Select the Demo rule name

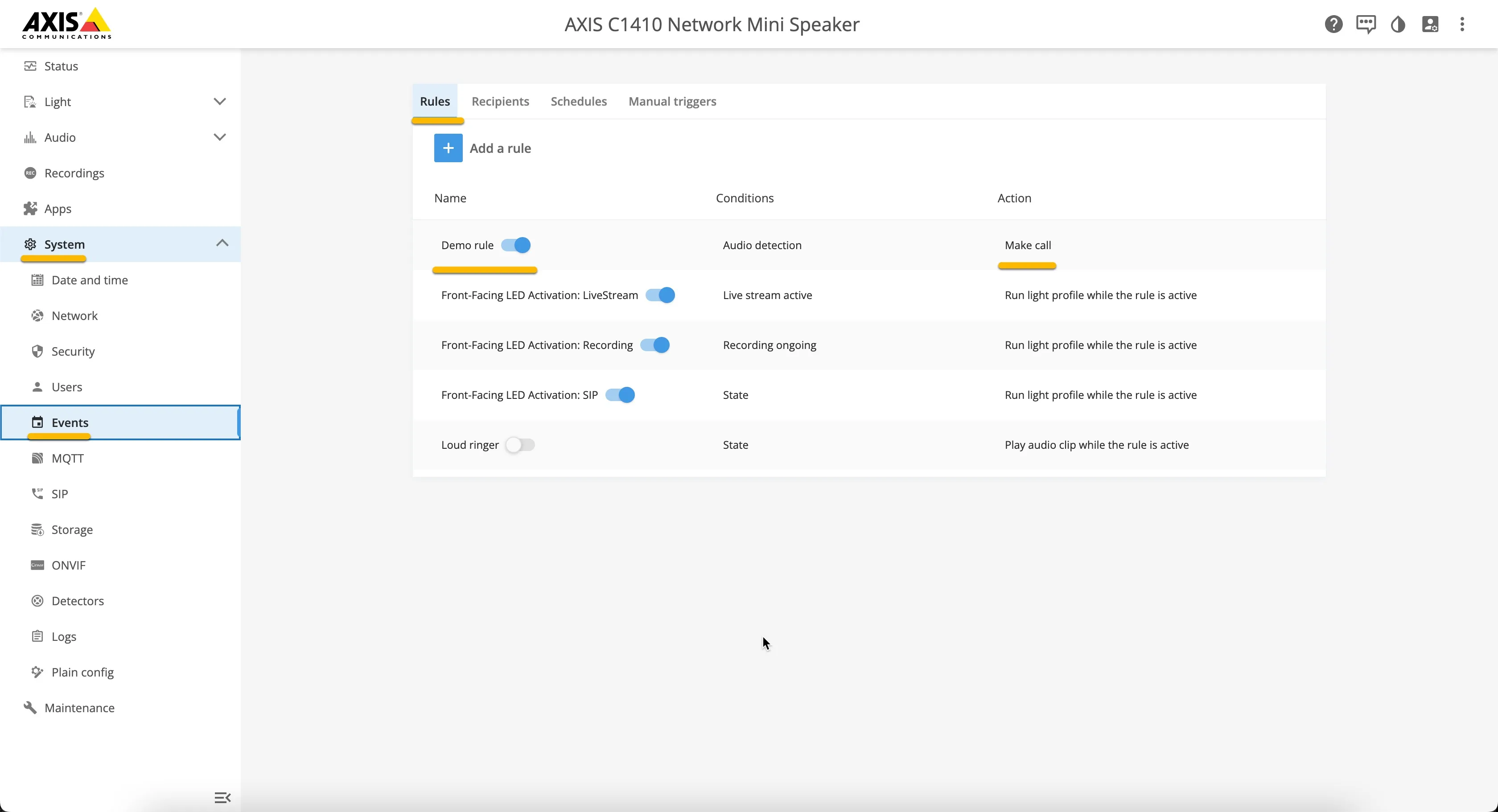tap(467, 245)
